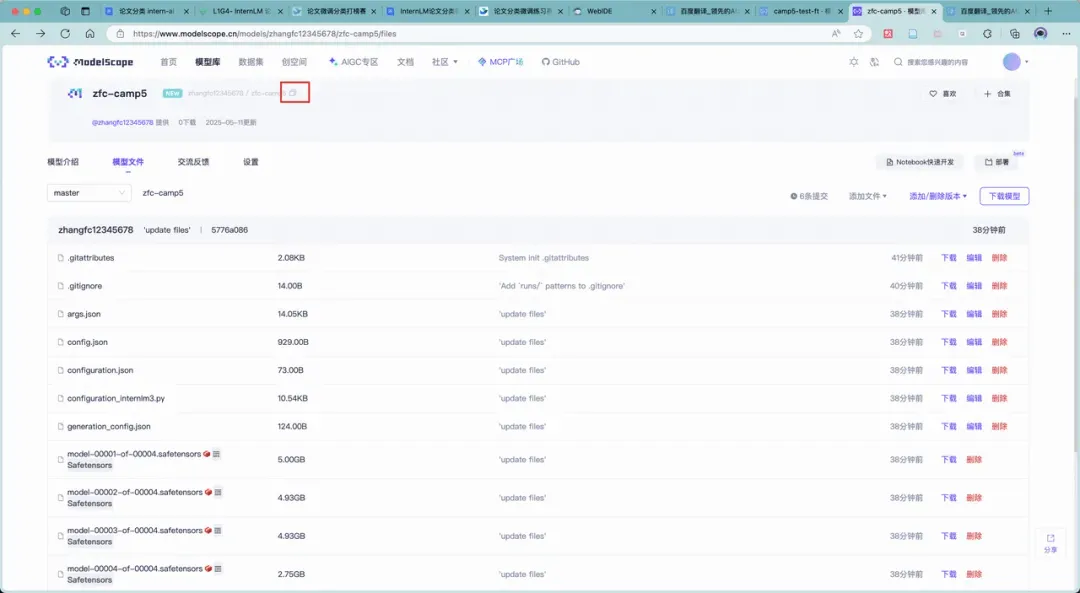This screenshot has height=593, width=1080.
Task: Toggle the light/dark theme sun icon
Action: tap(854, 62)
